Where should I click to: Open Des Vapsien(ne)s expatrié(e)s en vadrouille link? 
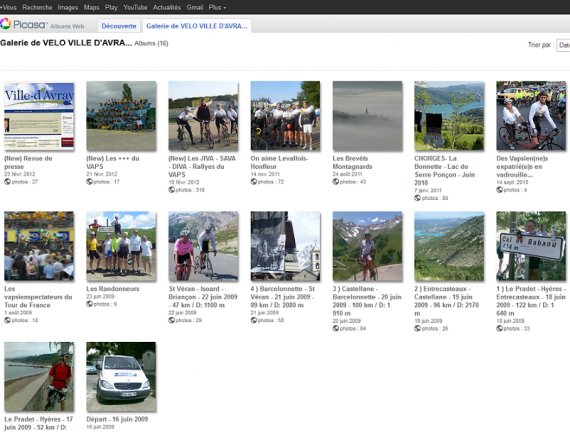click(x=522, y=167)
